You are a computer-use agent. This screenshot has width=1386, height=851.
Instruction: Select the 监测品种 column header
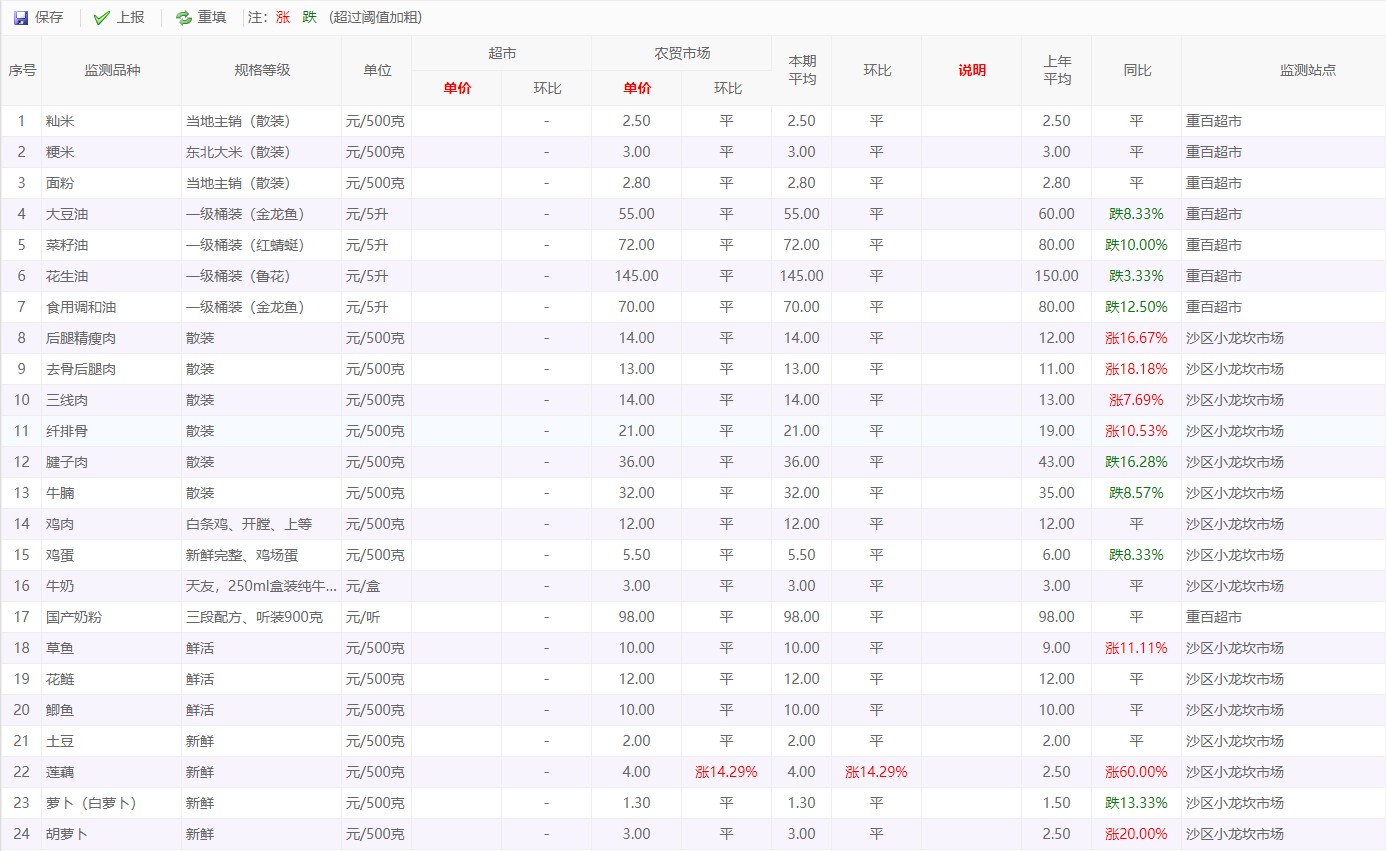point(112,70)
